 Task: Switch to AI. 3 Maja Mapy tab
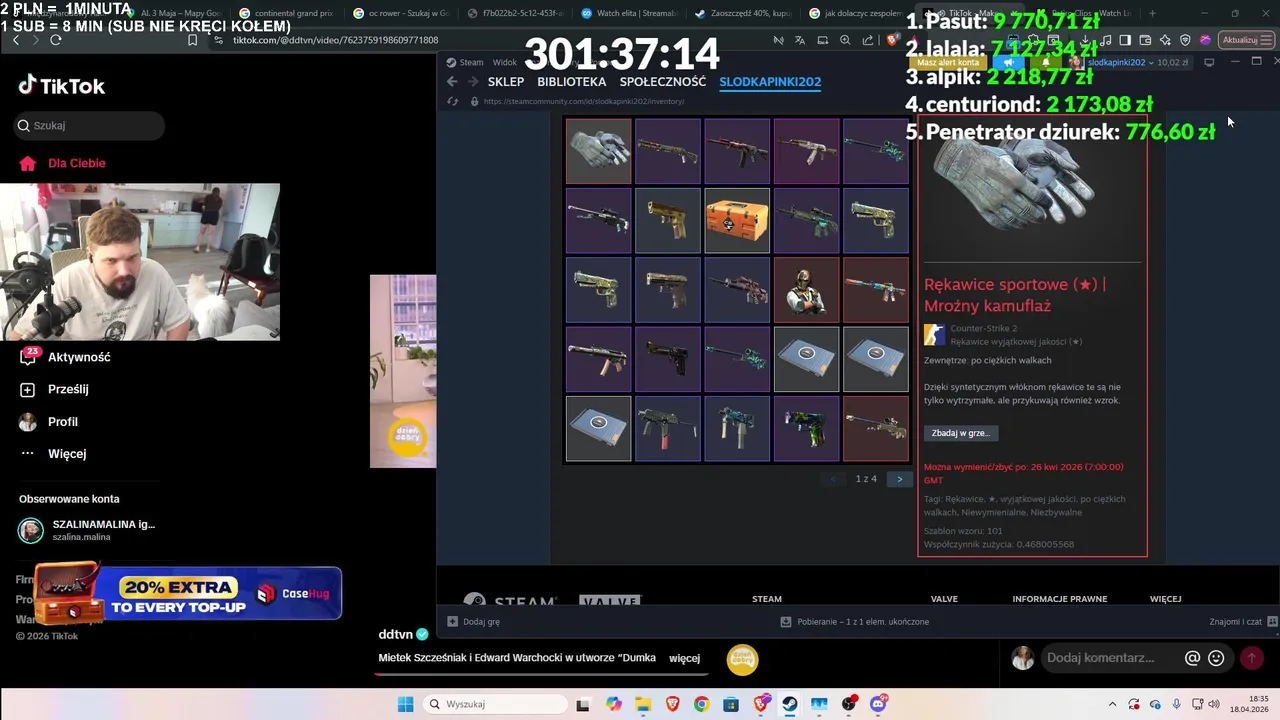tap(172, 14)
